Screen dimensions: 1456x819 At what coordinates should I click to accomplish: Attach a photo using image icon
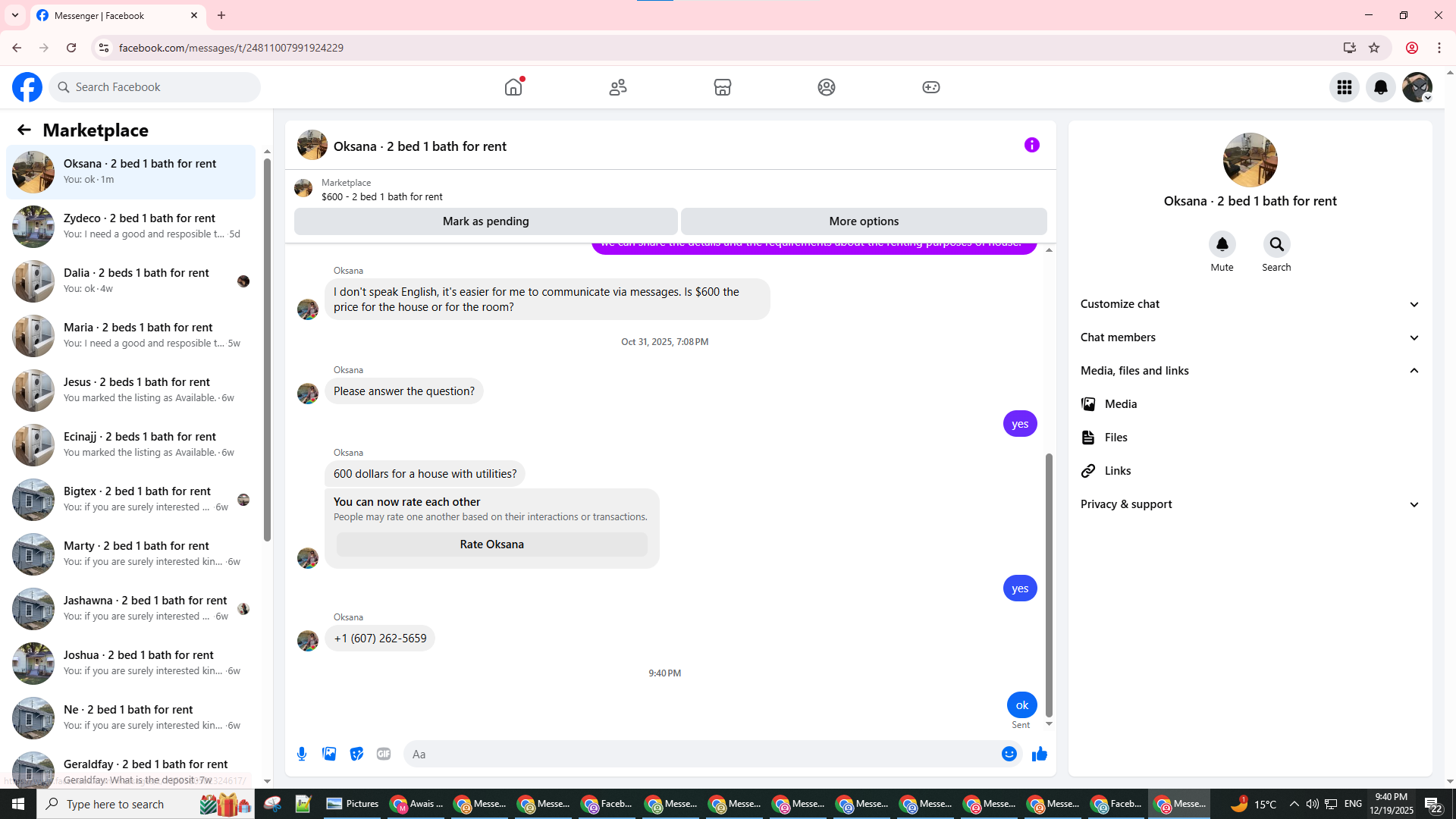[x=329, y=754]
